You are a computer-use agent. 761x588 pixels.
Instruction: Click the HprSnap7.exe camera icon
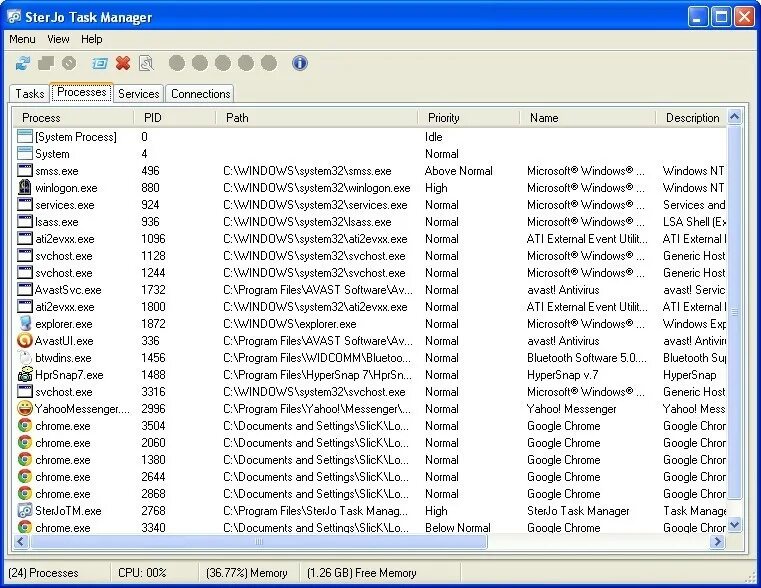(25, 375)
